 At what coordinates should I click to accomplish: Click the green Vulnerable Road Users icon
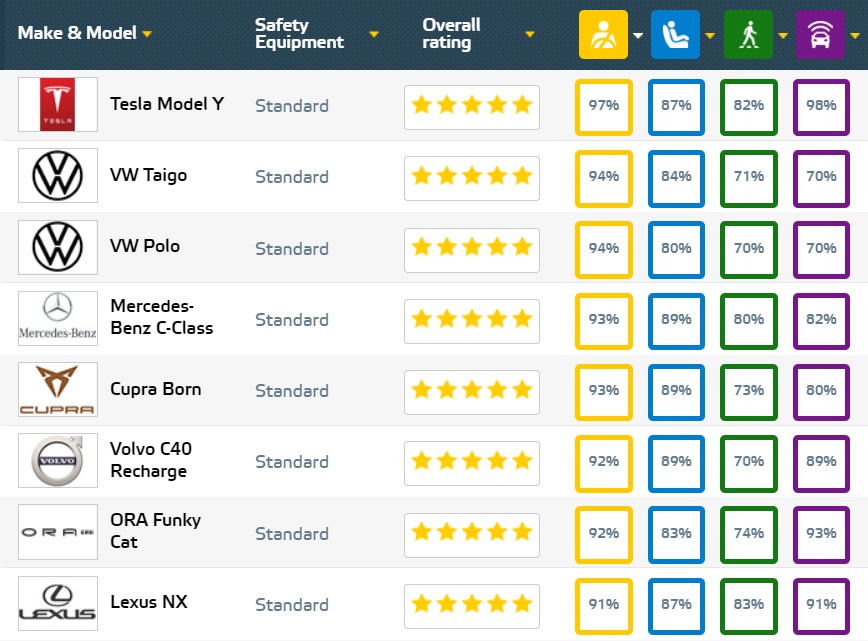pos(747,35)
